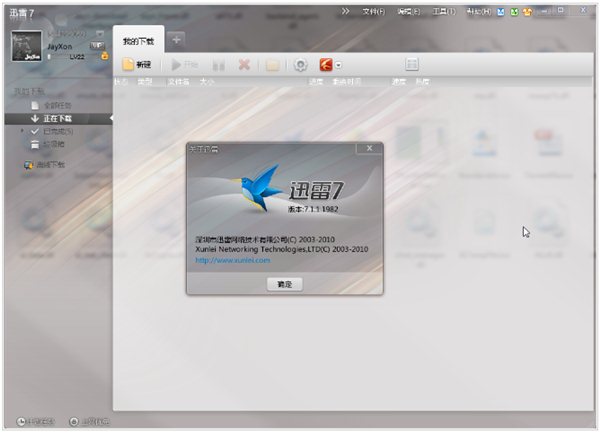
Task: Switch to the 我的下载 tab
Action: coord(139,41)
